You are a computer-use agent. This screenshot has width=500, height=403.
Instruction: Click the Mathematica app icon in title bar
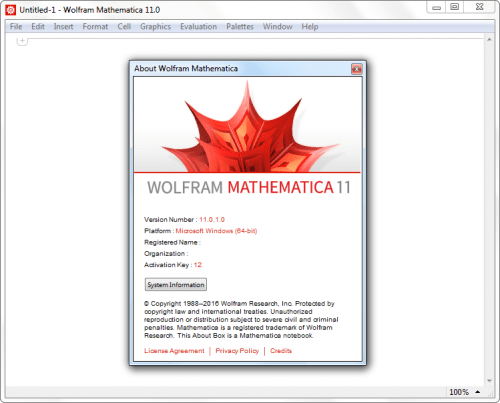10,10
